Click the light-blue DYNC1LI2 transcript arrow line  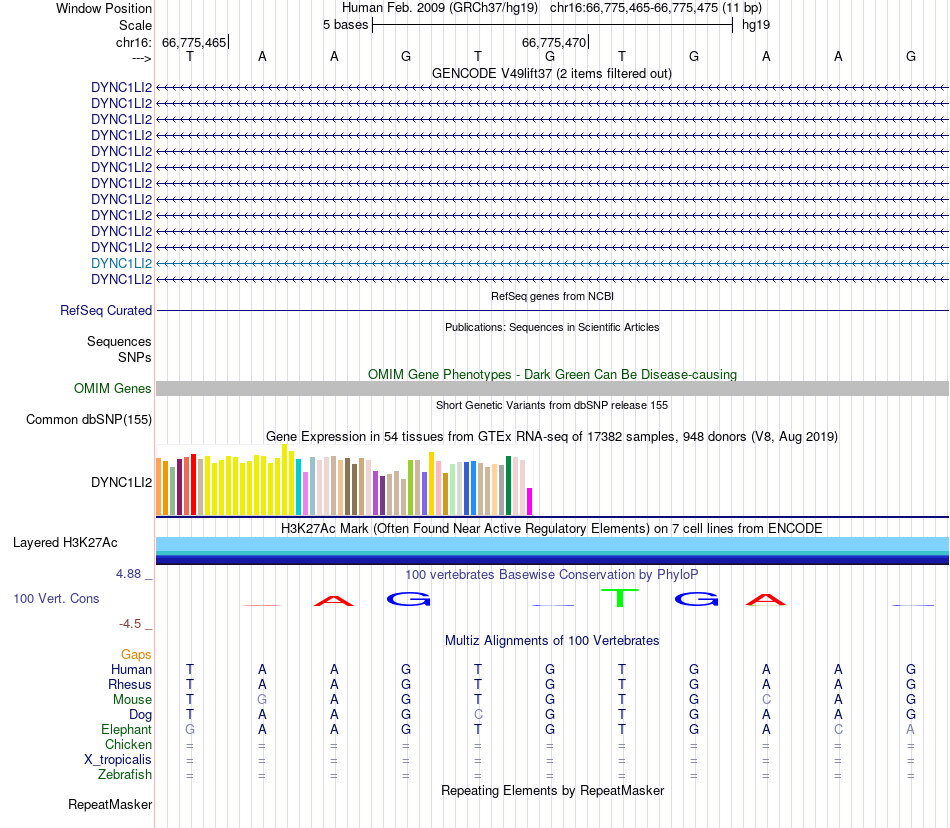pos(552,263)
